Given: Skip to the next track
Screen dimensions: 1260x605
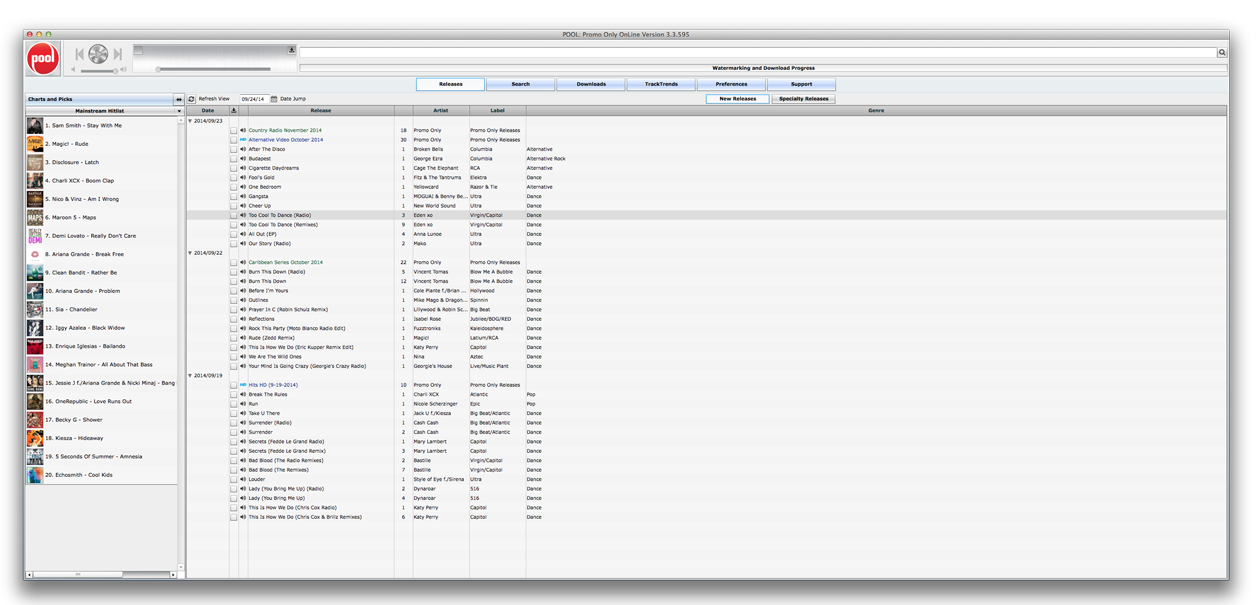Looking at the screenshot, I should point(117,54).
